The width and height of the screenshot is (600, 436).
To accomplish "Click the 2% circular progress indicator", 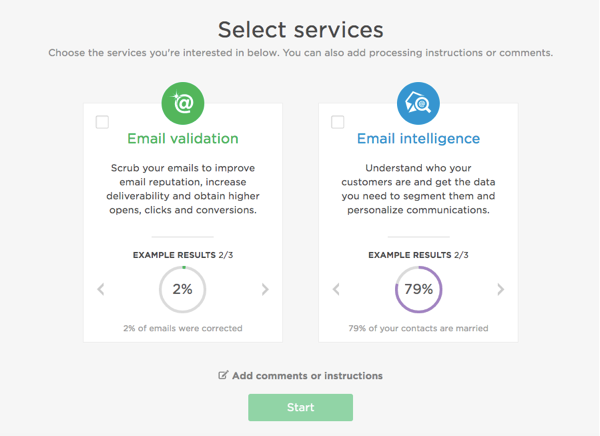I will click(x=183, y=290).
